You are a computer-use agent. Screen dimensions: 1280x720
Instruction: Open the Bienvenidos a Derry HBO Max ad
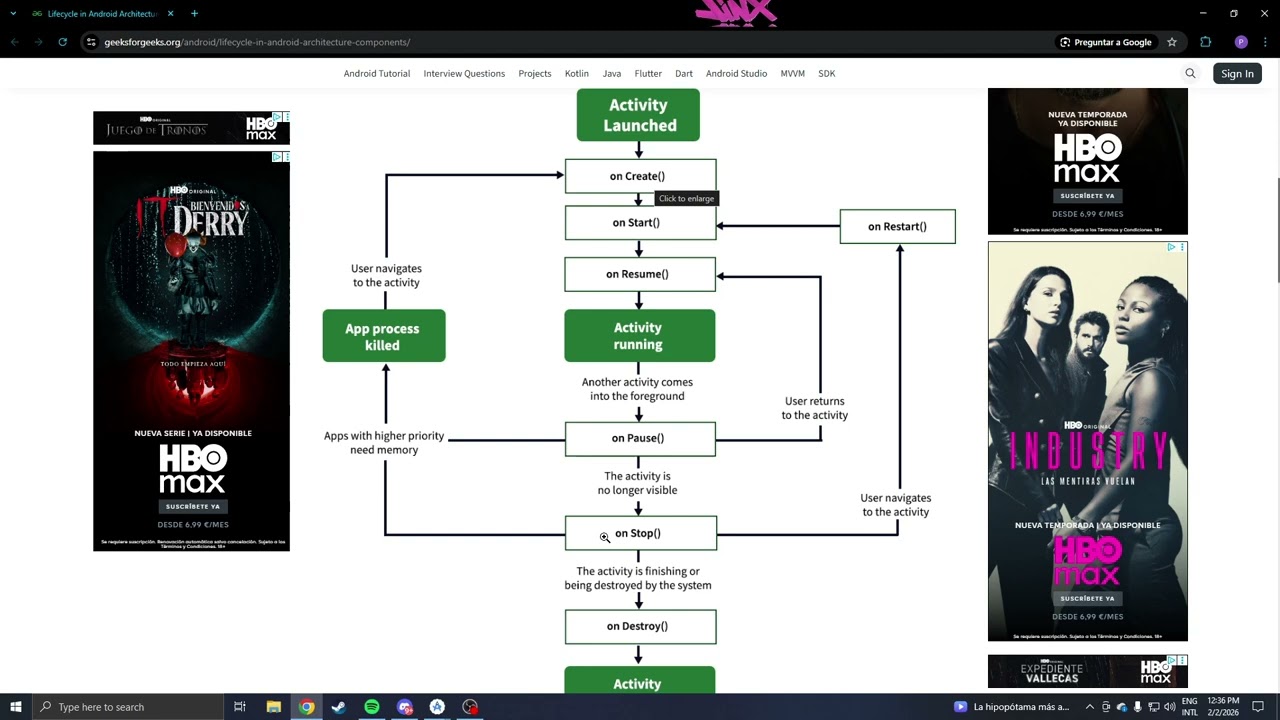click(x=191, y=351)
